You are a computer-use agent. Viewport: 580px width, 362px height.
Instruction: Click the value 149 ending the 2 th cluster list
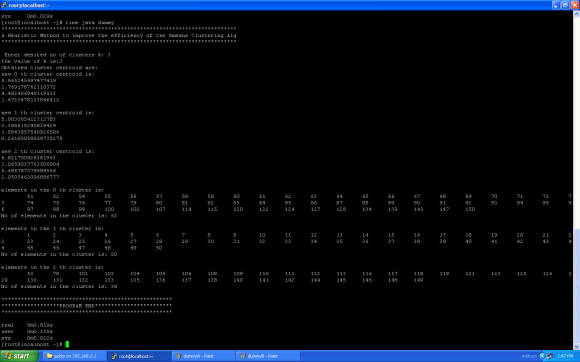click(418, 280)
